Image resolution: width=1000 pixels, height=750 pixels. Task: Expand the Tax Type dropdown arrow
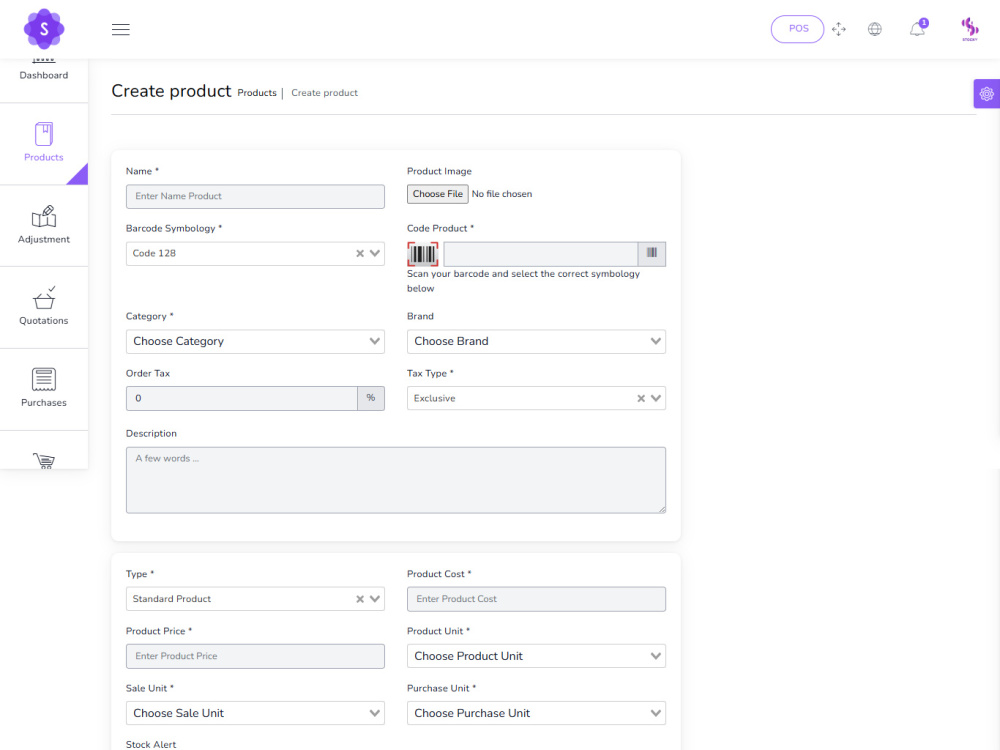click(x=656, y=399)
